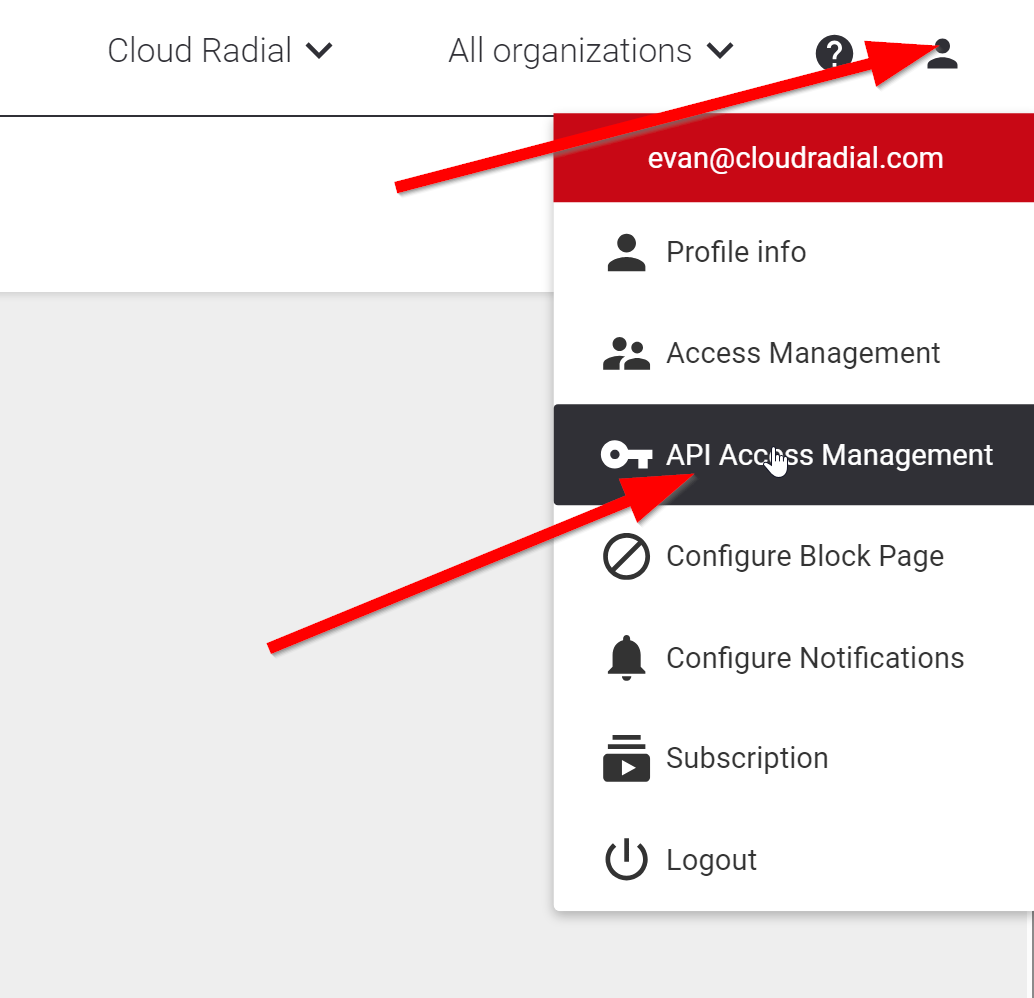Click the key icon beside API Access Management

click(x=627, y=455)
